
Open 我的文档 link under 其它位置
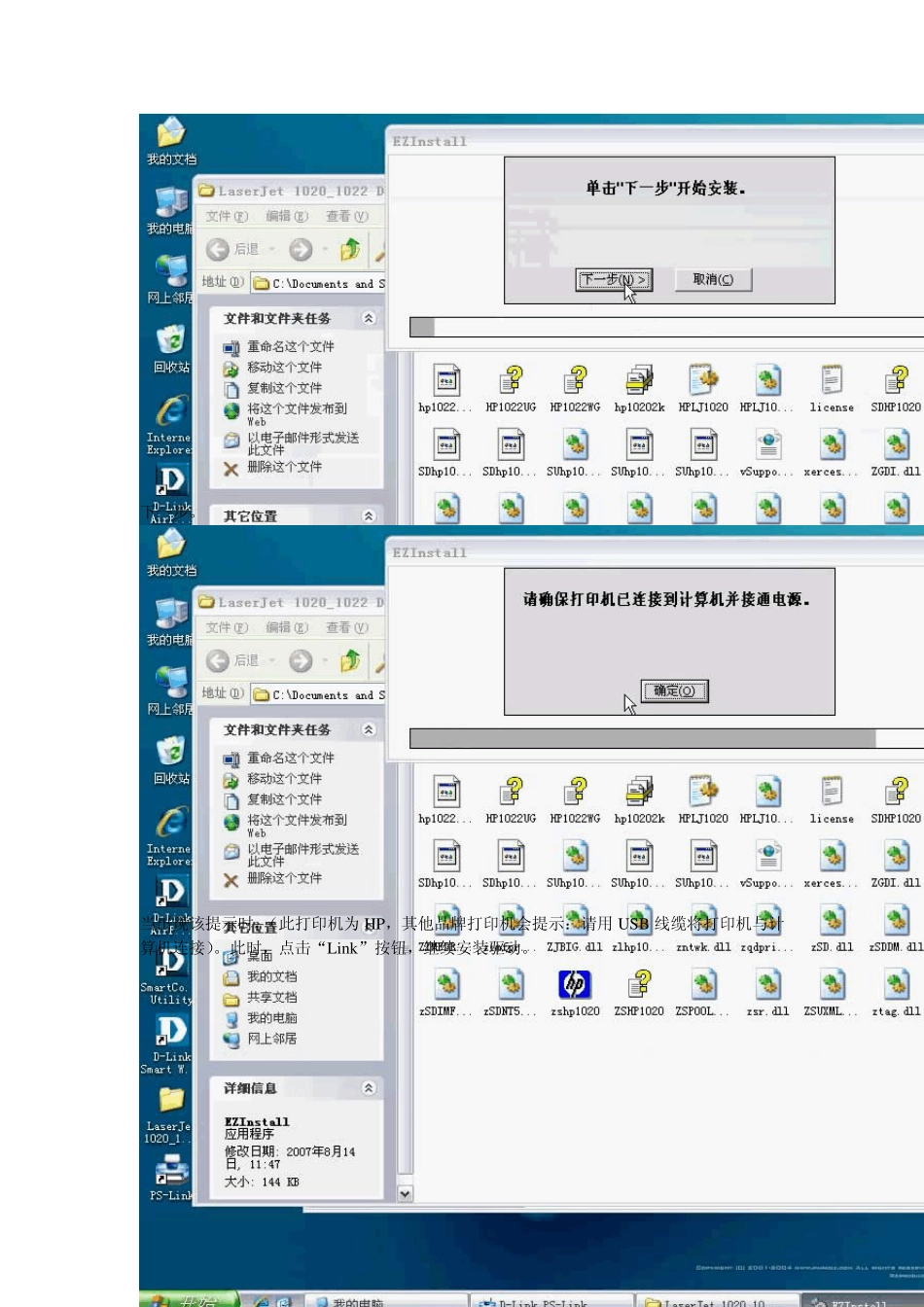(x=260, y=976)
